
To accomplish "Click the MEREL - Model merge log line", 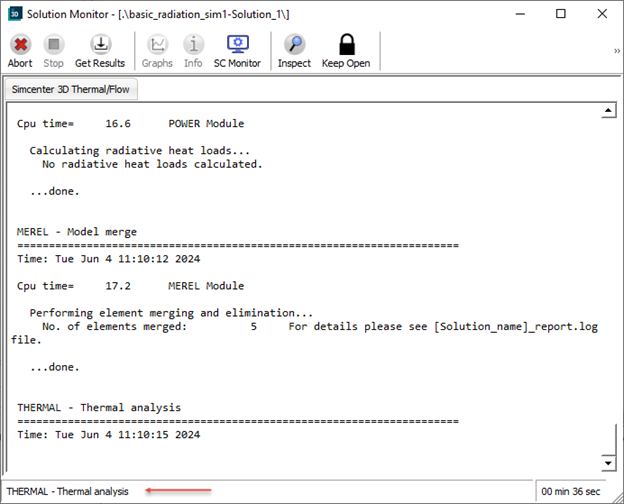I will pyautogui.click(x=77, y=232).
